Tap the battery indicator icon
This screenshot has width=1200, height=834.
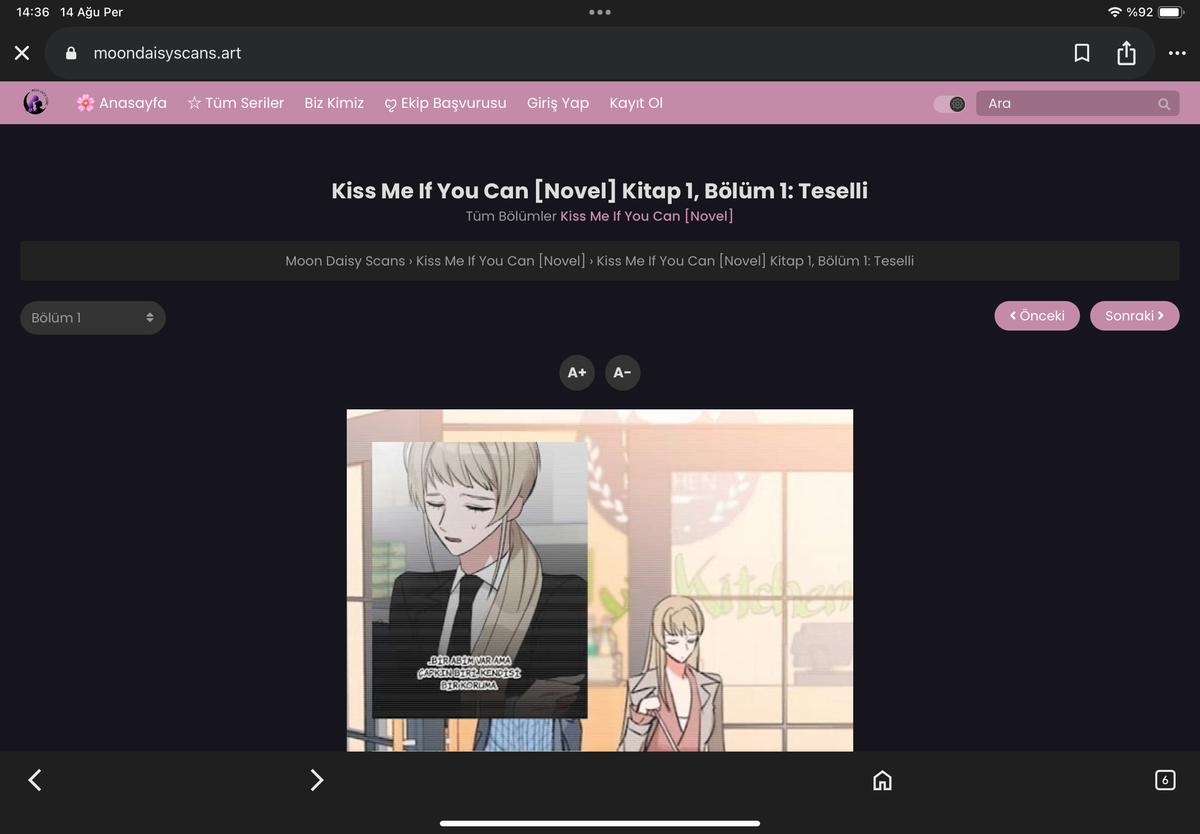(1171, 12)
